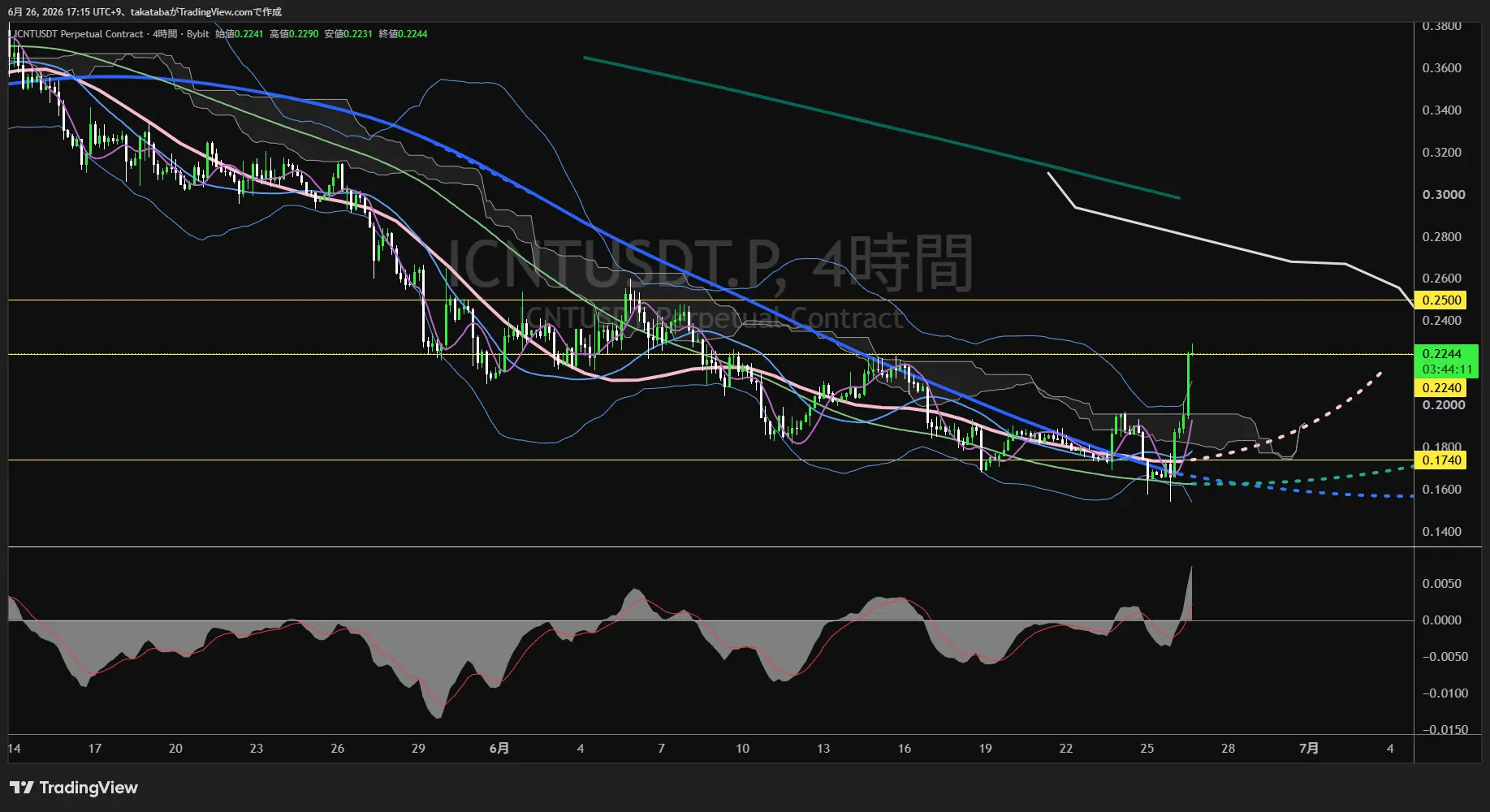1490x812 pixels.
Task: Click the 0.2800 price axis label
Action: [x=1441, y=237]
